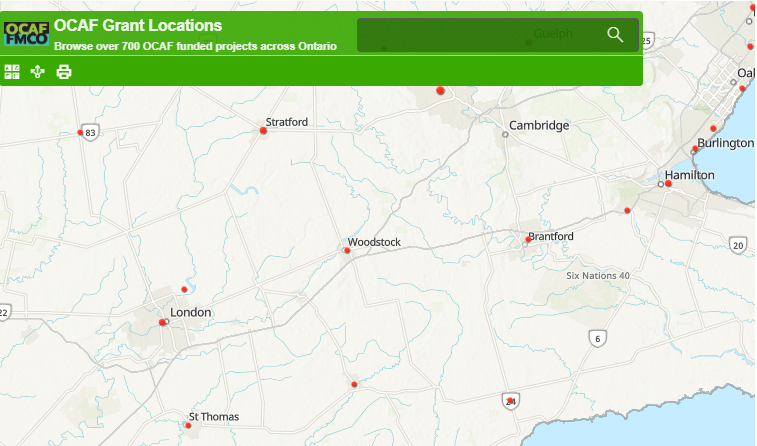Screen dimensions: 757x446
Task: Select the grant marker at Brantford
Action: coord(528,239)
